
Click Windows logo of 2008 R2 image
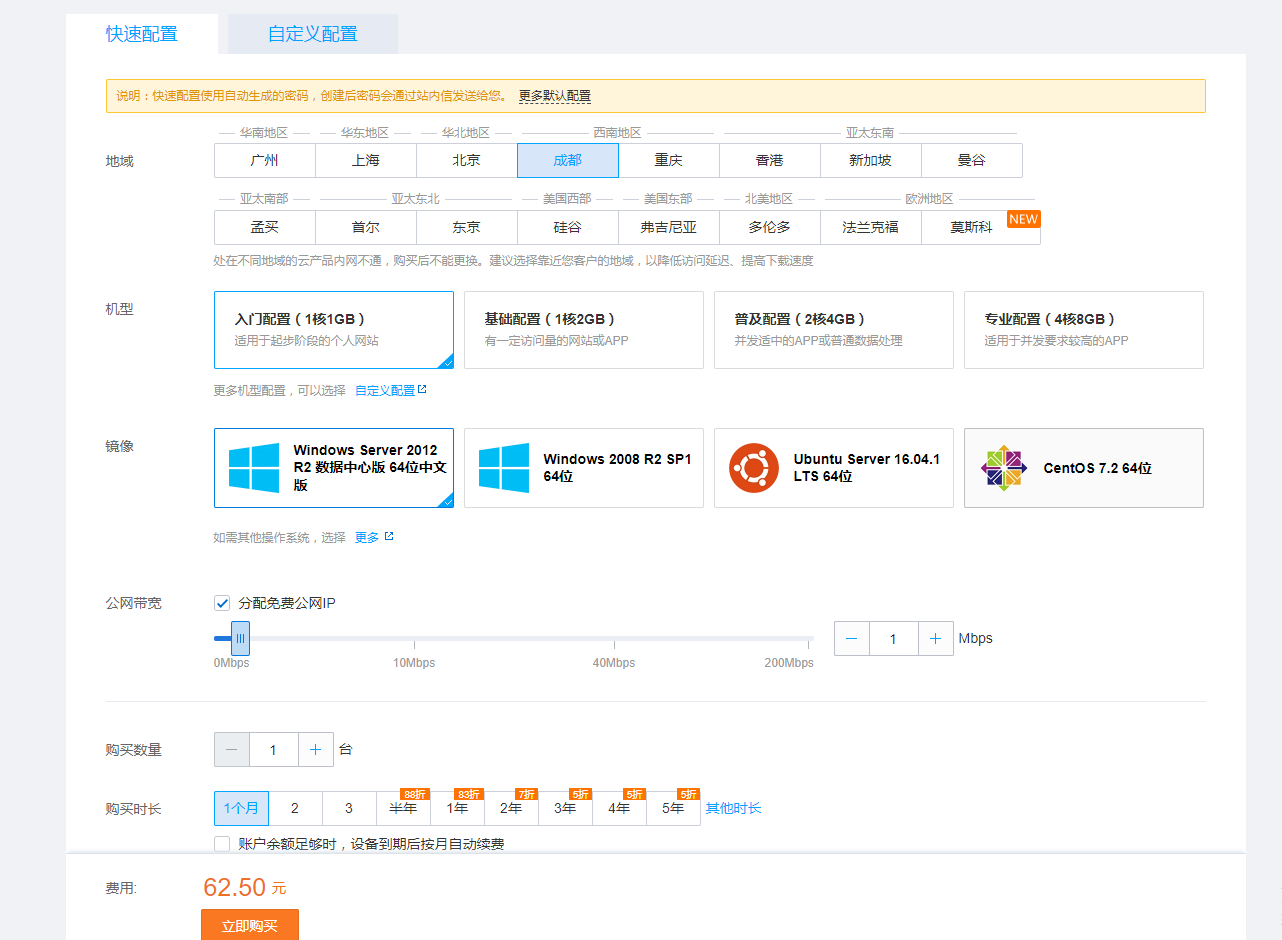pos(504,468)
